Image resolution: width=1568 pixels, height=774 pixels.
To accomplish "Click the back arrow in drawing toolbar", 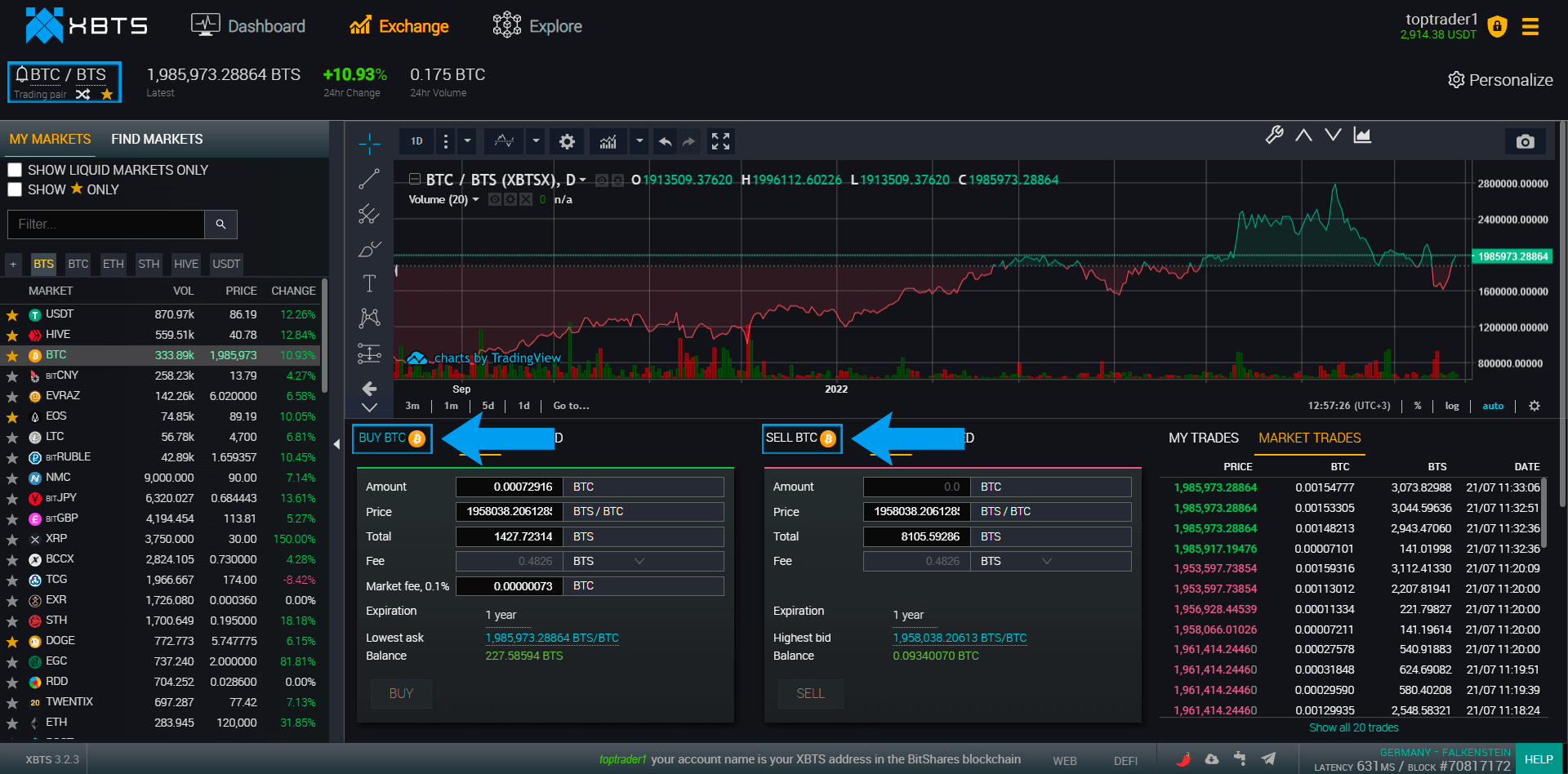I will coord(369,388).
